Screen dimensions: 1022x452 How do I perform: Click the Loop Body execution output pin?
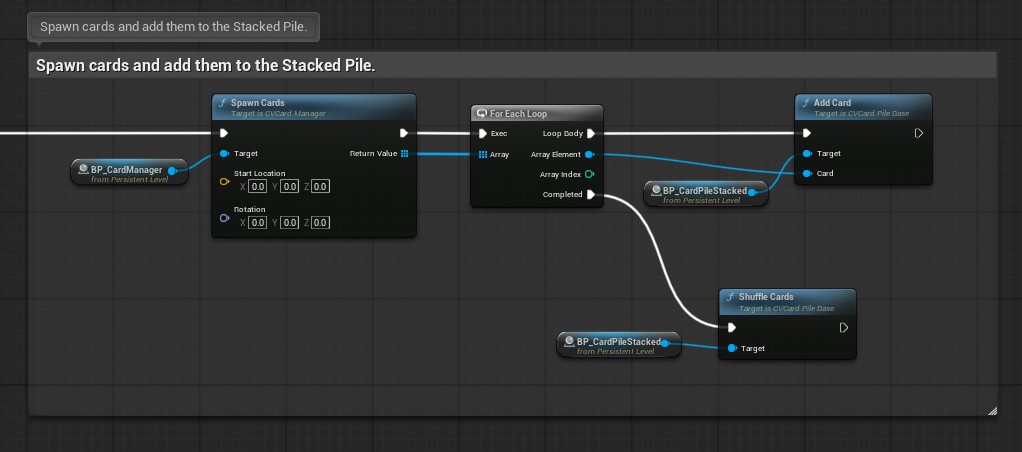coord(591,134)
